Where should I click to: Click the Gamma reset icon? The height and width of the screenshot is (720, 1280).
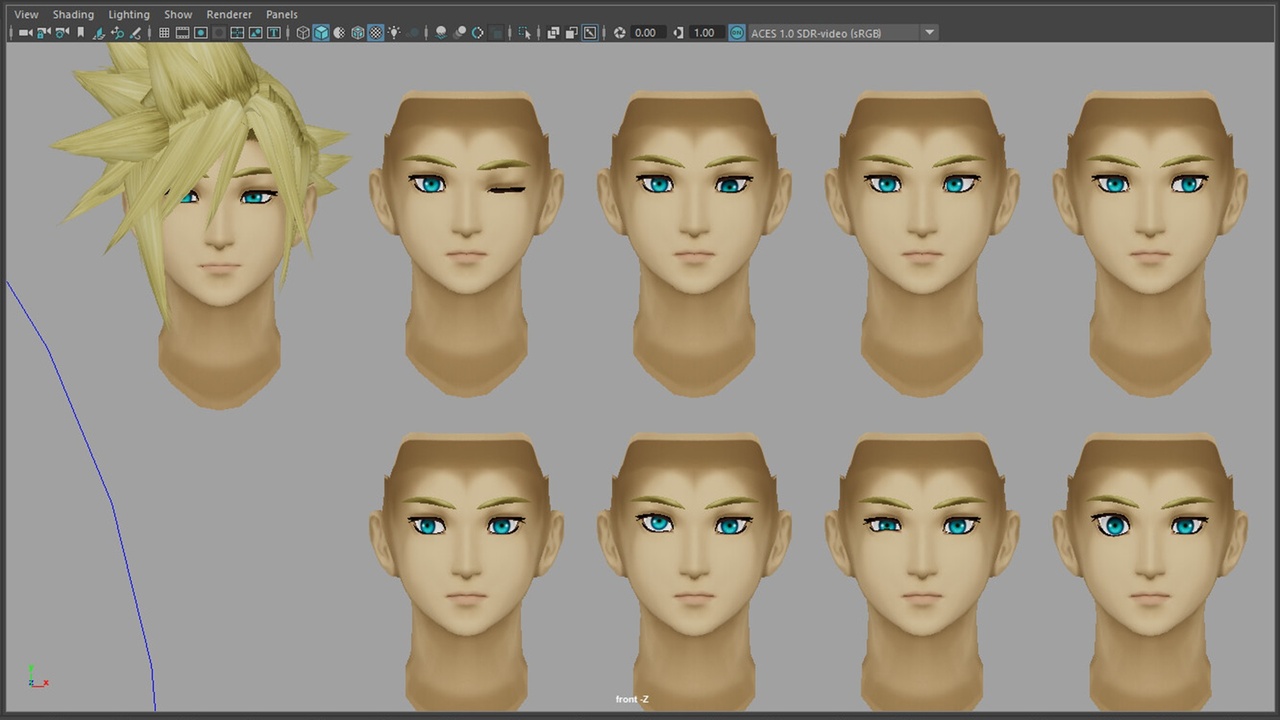[679, 33]
